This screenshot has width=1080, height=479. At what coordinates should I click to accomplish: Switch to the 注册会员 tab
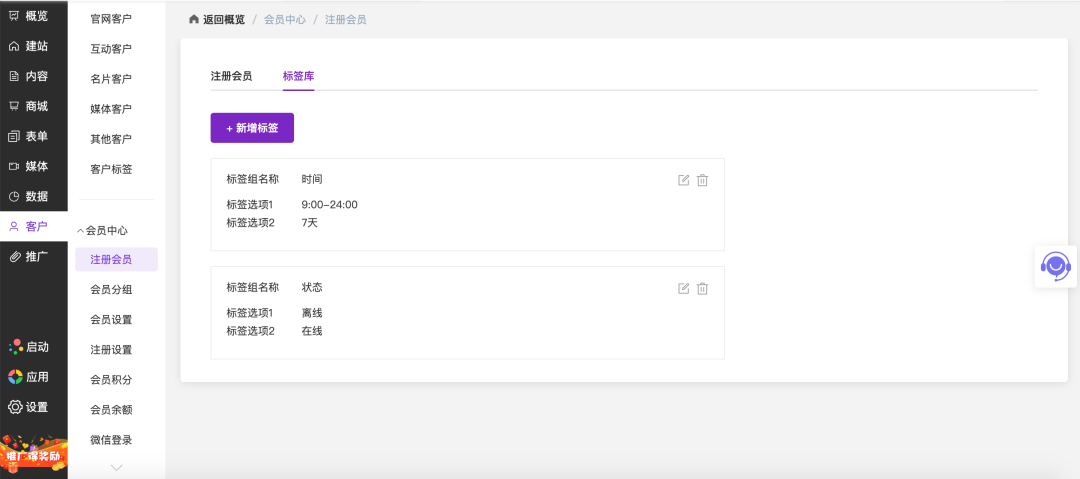[x=231, y=76]
